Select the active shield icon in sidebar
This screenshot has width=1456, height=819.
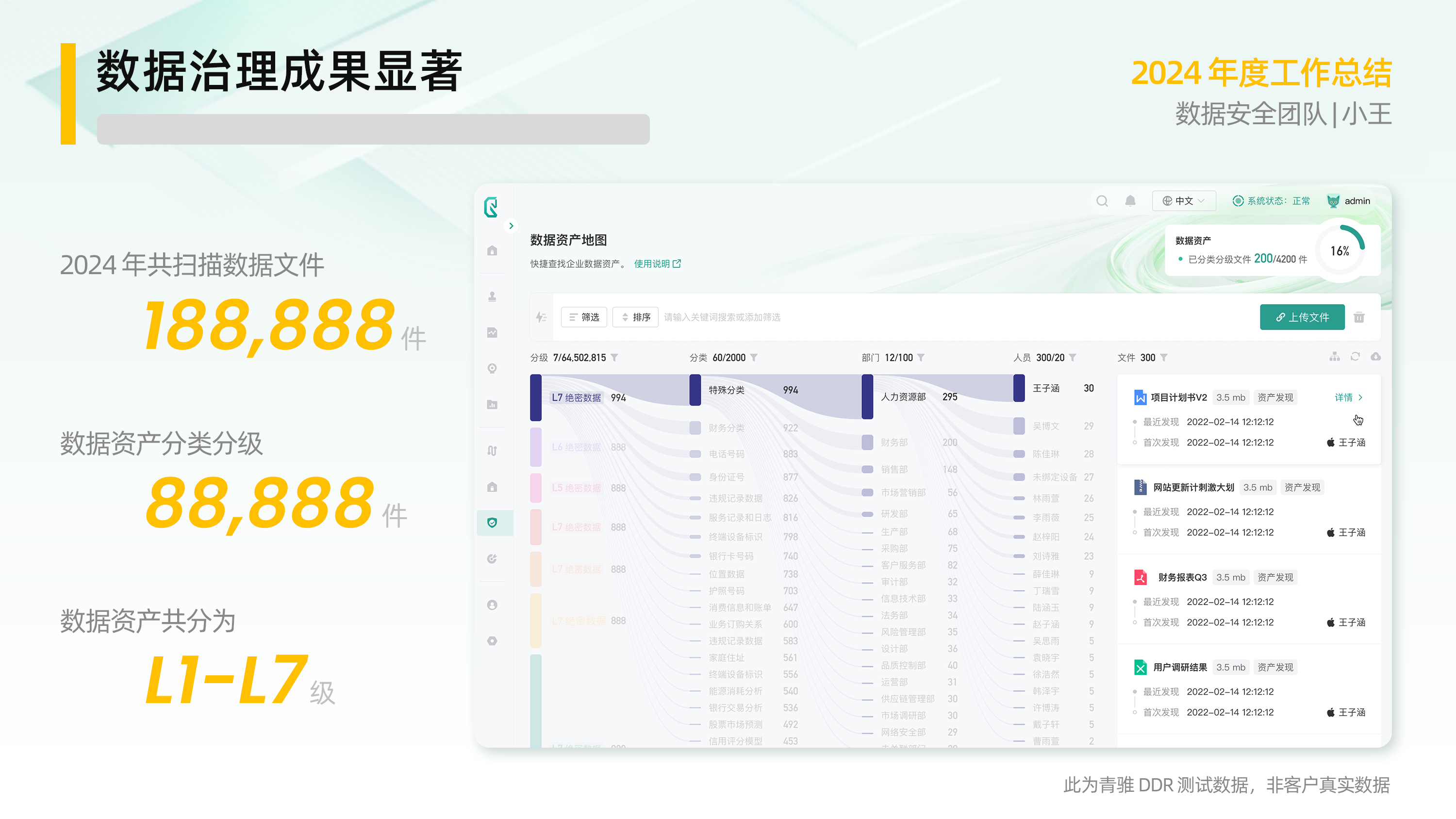click(x=492, y=523)
